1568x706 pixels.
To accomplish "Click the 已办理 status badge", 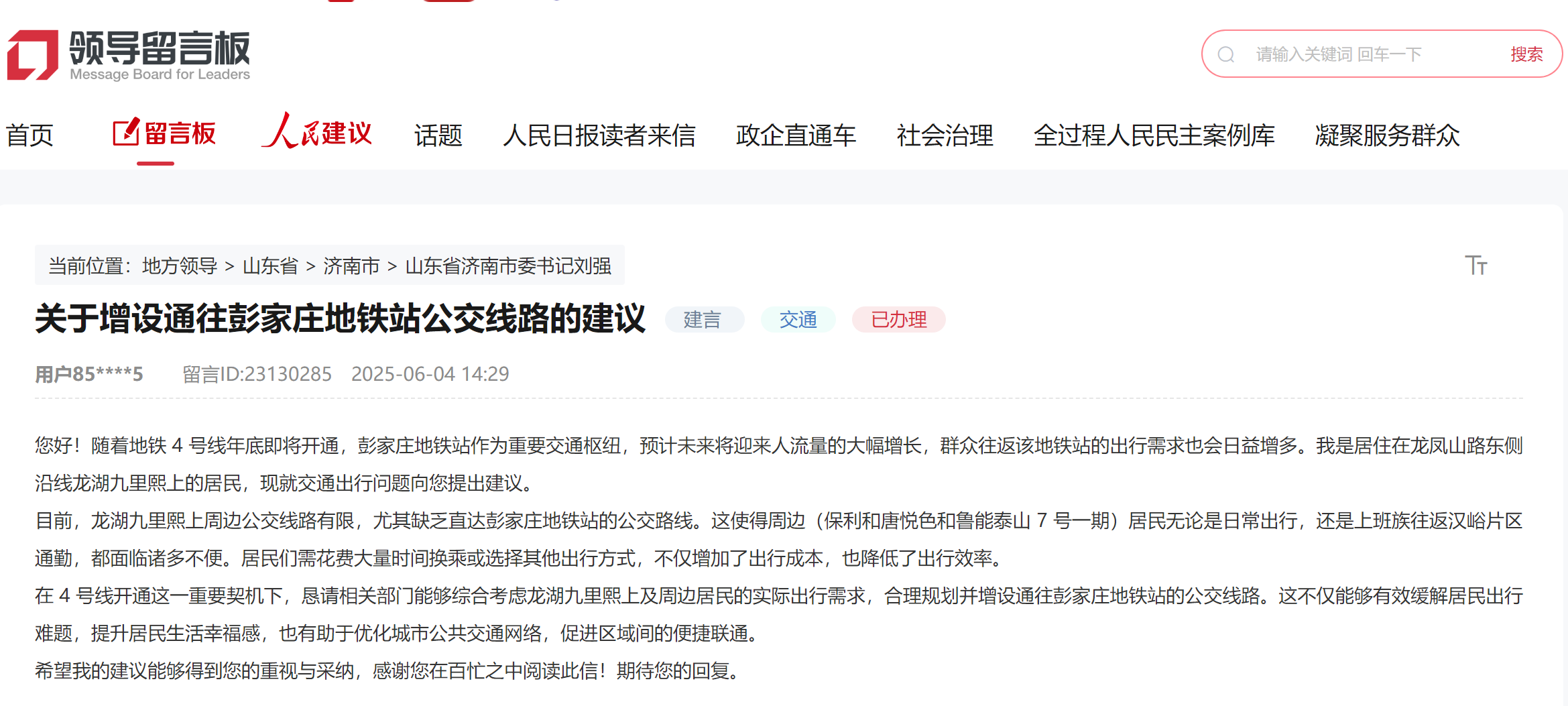I will pos(898,320).
